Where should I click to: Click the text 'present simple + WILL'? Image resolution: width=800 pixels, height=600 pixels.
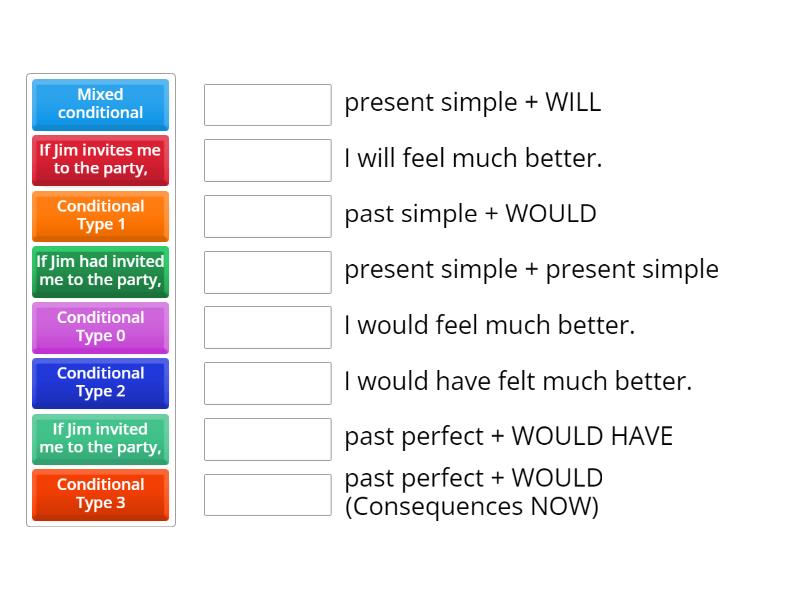473,102
